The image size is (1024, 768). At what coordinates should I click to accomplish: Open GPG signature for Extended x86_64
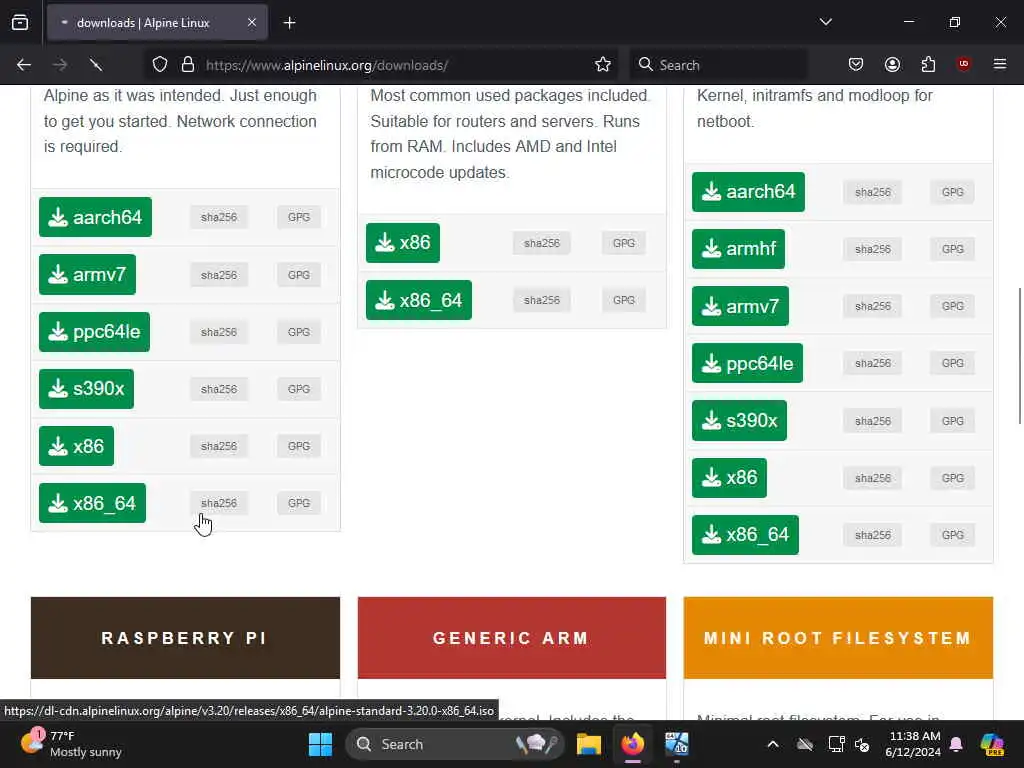click(x=624, y=300)
